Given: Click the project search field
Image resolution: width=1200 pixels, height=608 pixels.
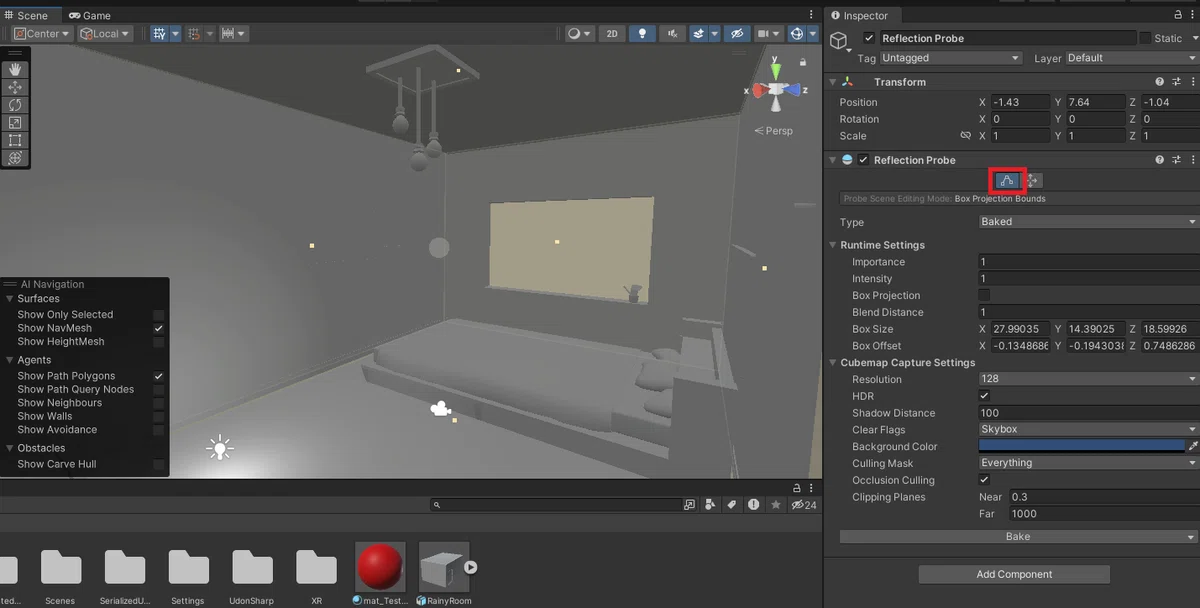Looking at the screenshot, I should 555,505.
